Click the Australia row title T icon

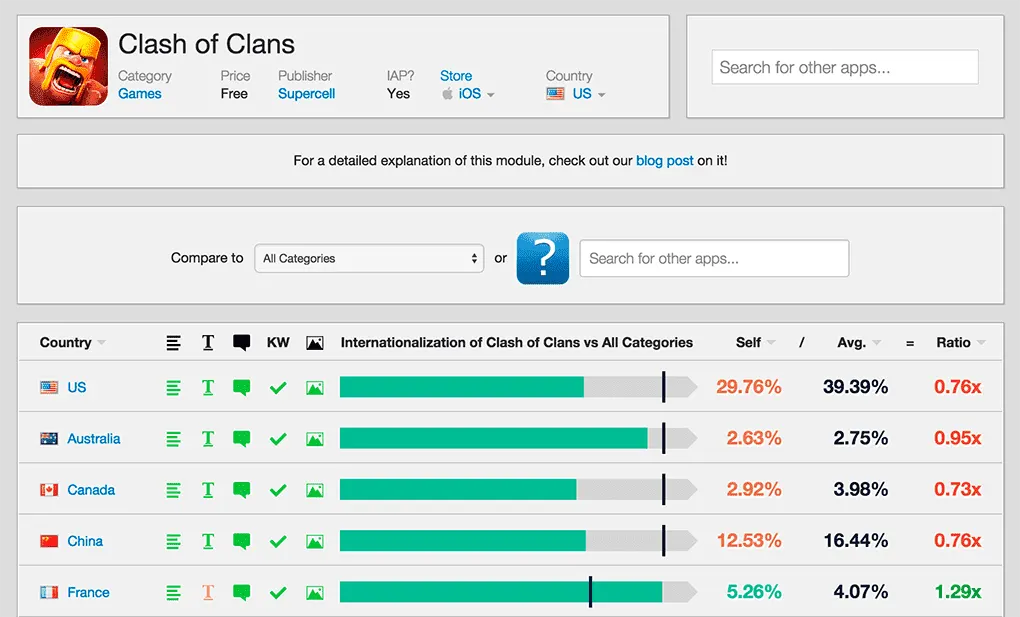208,439
